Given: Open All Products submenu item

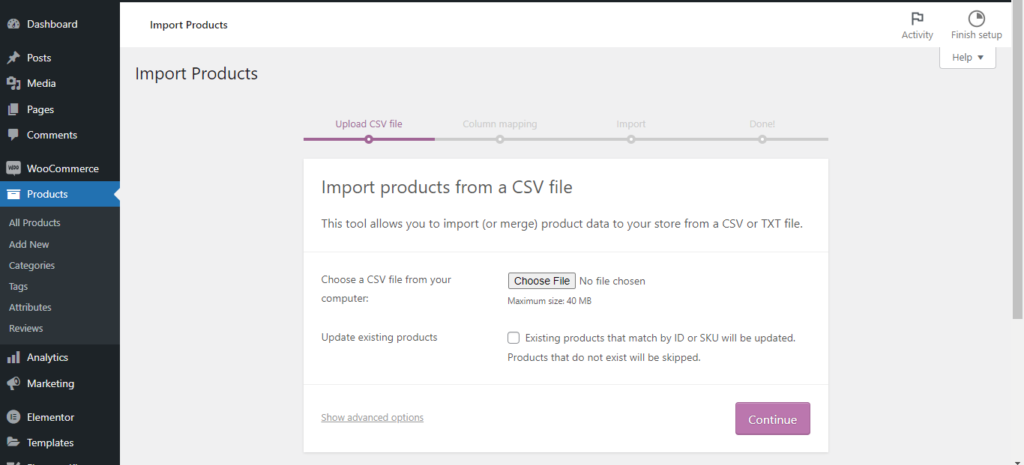Looking at the screenshot, I should click(x=35, y=223).
